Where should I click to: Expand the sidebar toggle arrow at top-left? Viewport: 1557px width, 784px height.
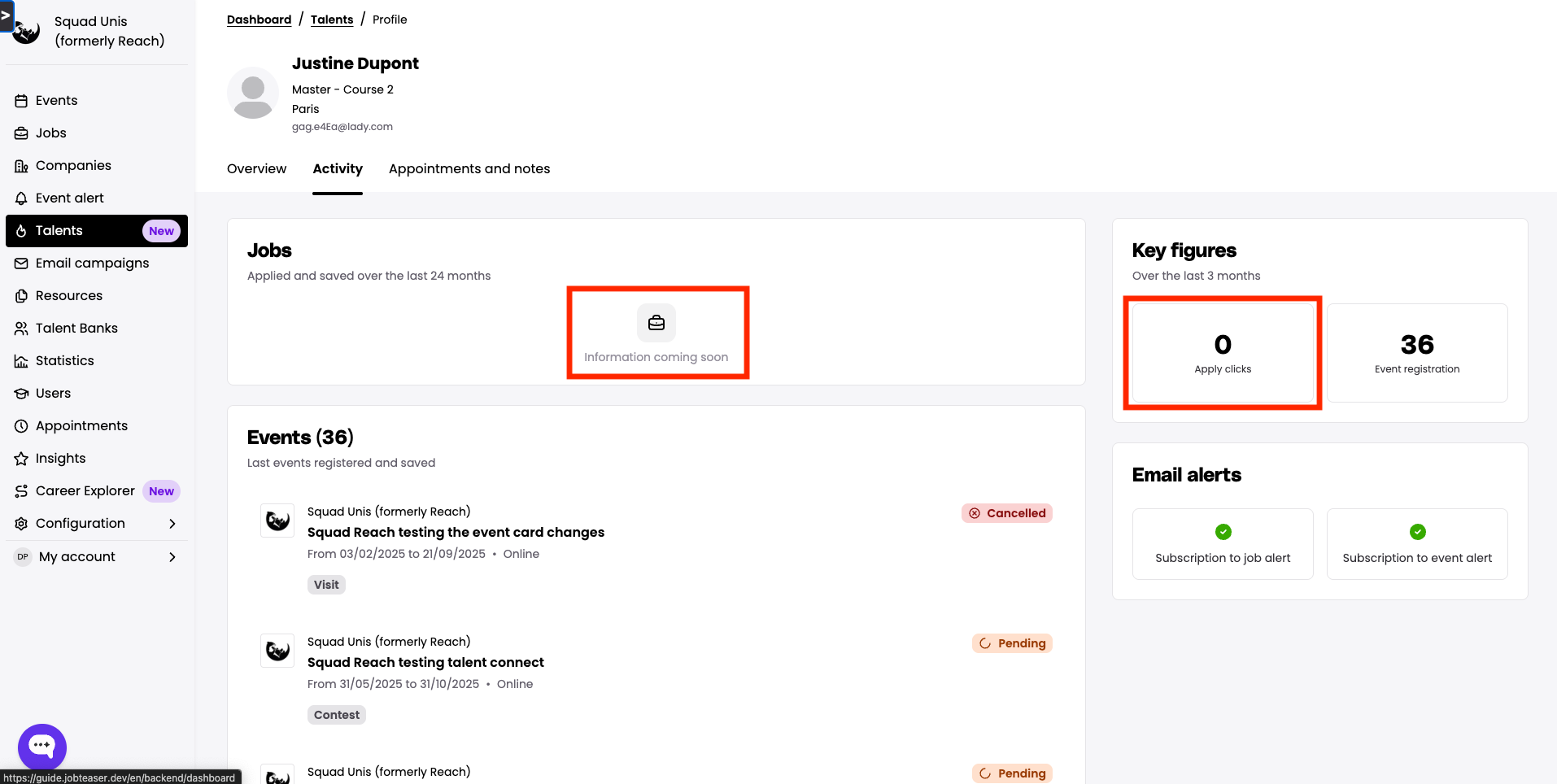(6, 15)
